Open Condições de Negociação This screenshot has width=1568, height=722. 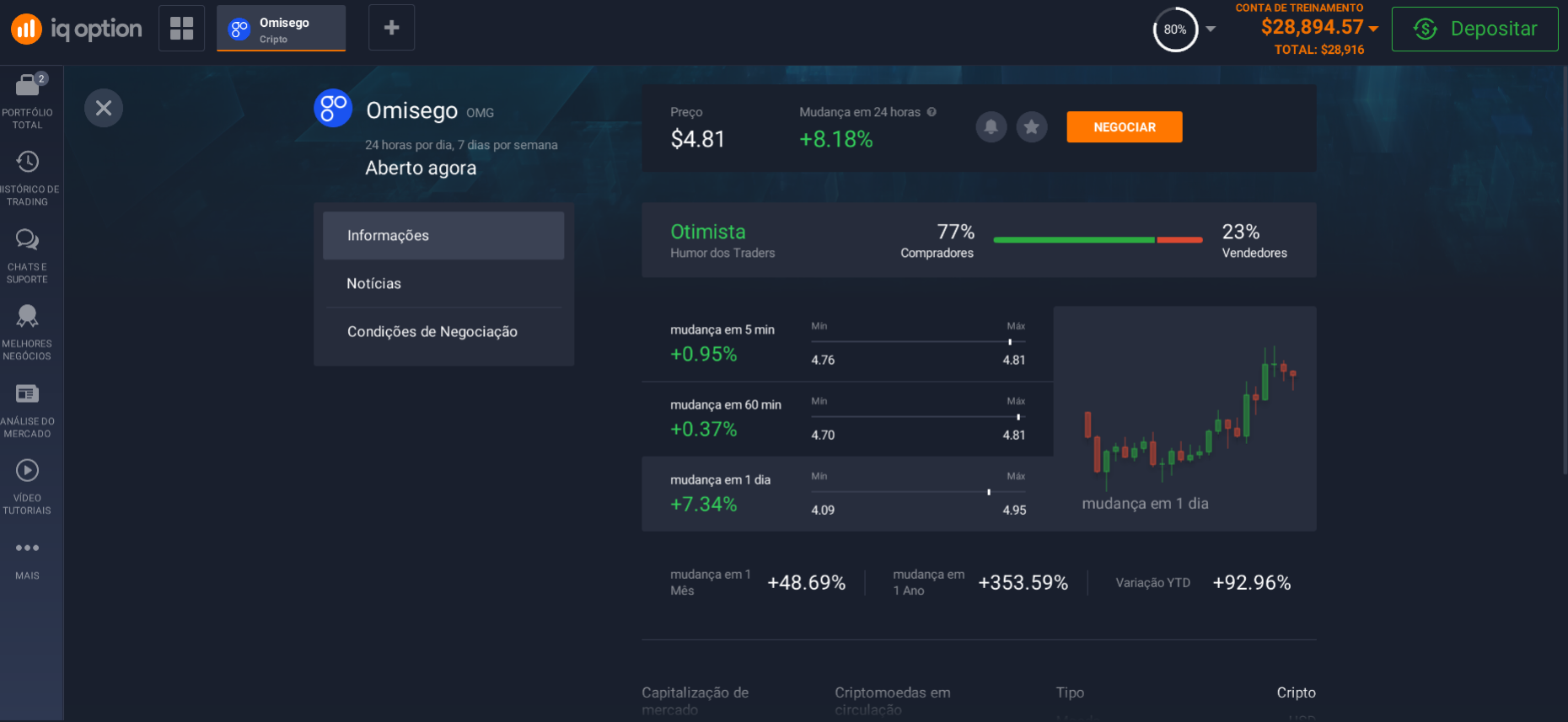(443, 331)
